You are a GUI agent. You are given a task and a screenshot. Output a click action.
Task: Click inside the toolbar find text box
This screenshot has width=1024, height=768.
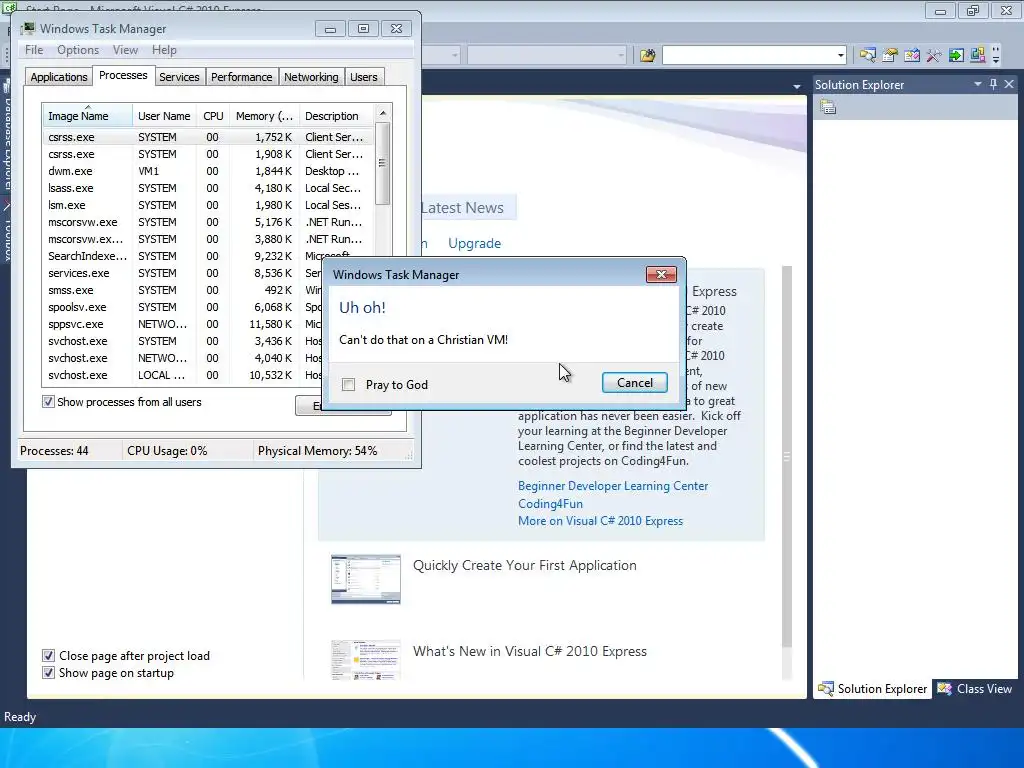tap(748, 56)
